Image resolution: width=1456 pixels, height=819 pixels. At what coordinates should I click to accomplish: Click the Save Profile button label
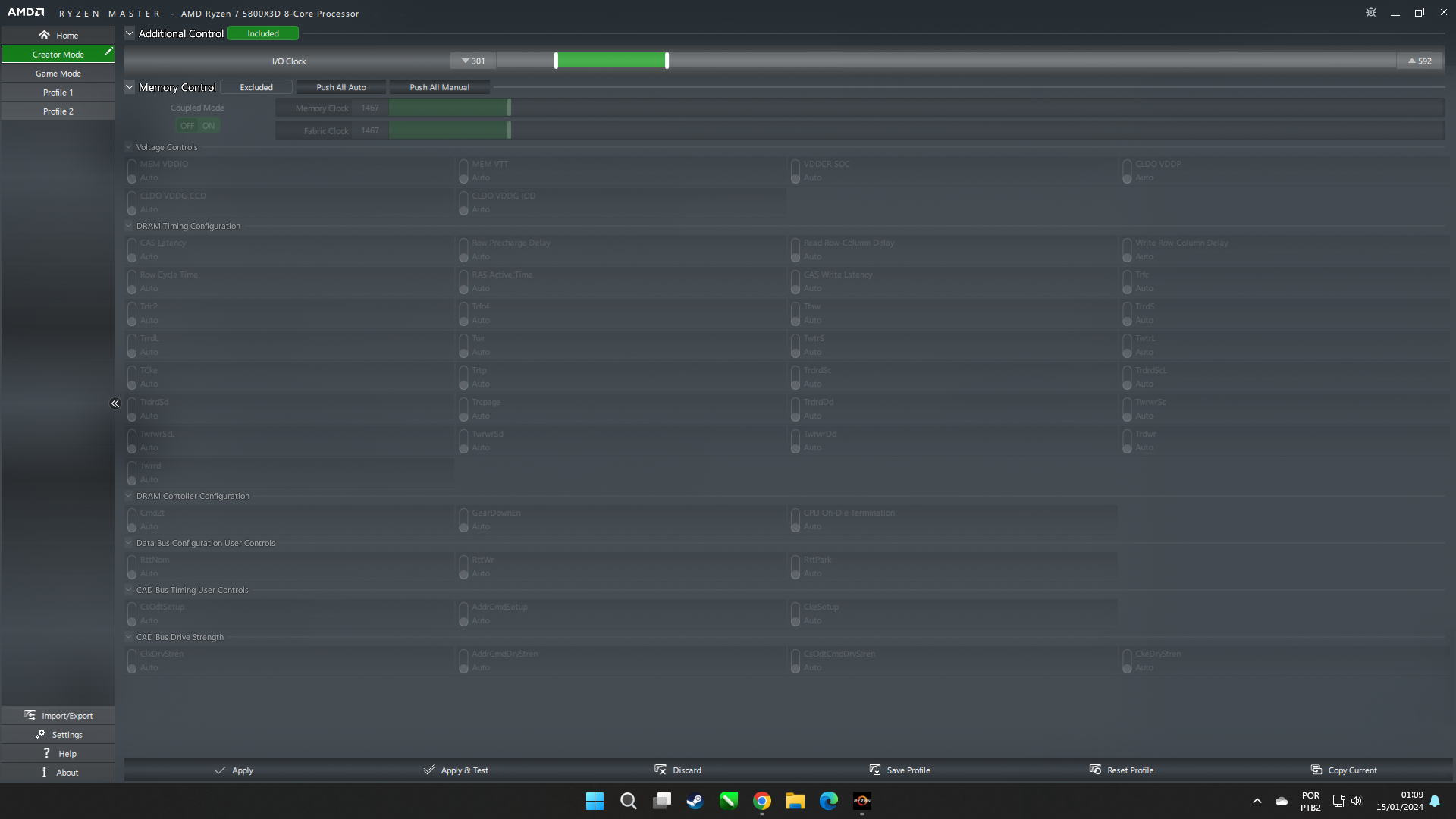(x=908, y=770)
